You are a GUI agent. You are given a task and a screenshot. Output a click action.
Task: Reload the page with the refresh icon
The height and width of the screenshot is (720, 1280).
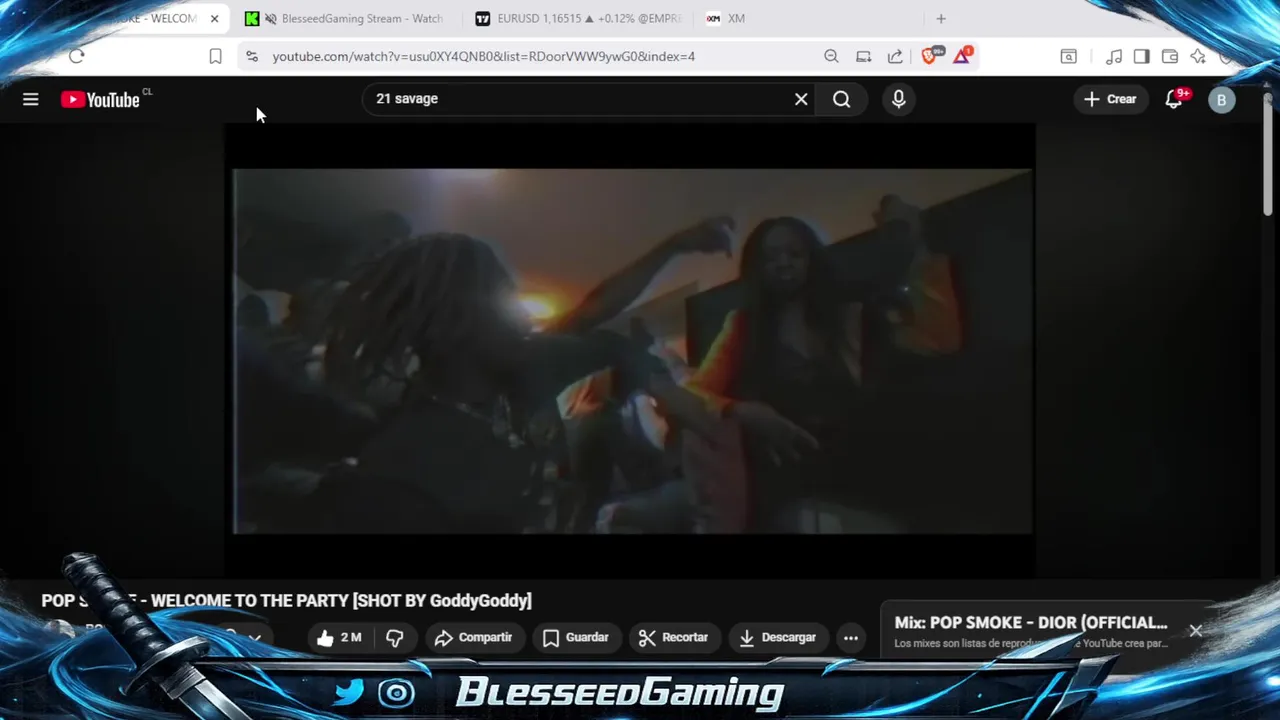coord(77,56)
